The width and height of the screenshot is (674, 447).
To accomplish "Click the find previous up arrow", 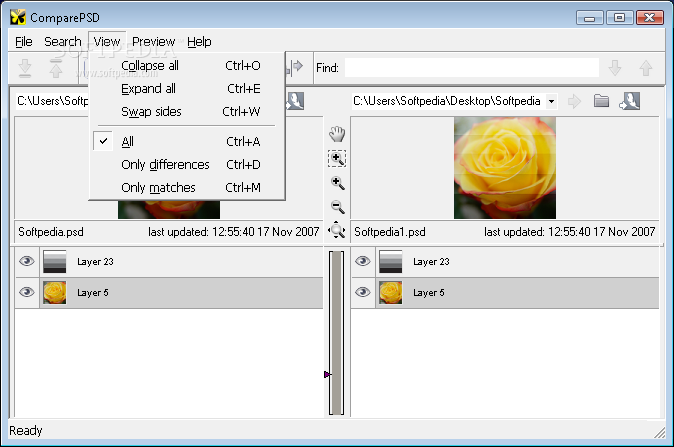I will [x=646, y=68].
